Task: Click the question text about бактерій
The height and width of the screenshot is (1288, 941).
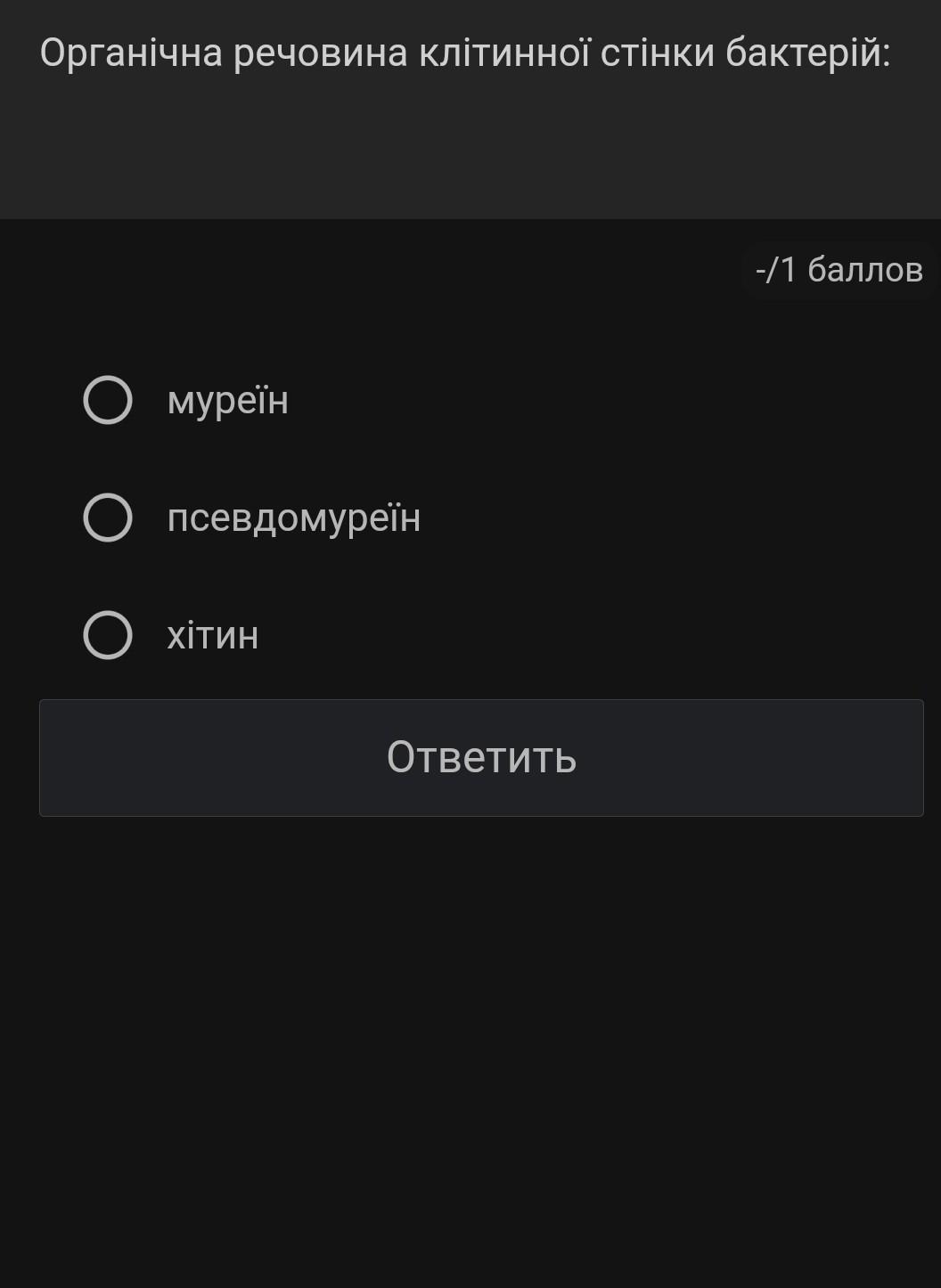Action: coord(464,53)
